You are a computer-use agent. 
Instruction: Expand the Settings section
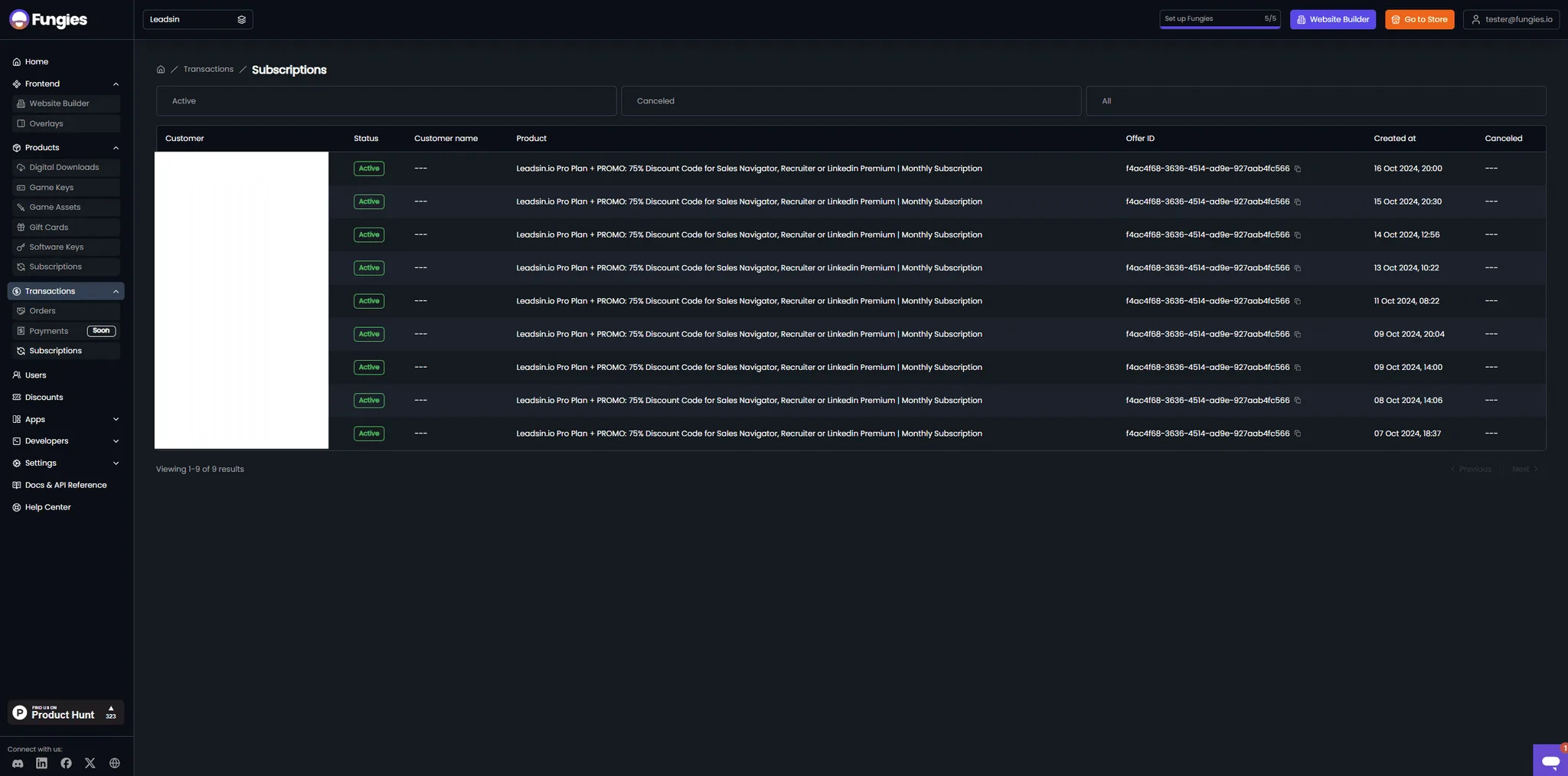click(x=116, y=463)
